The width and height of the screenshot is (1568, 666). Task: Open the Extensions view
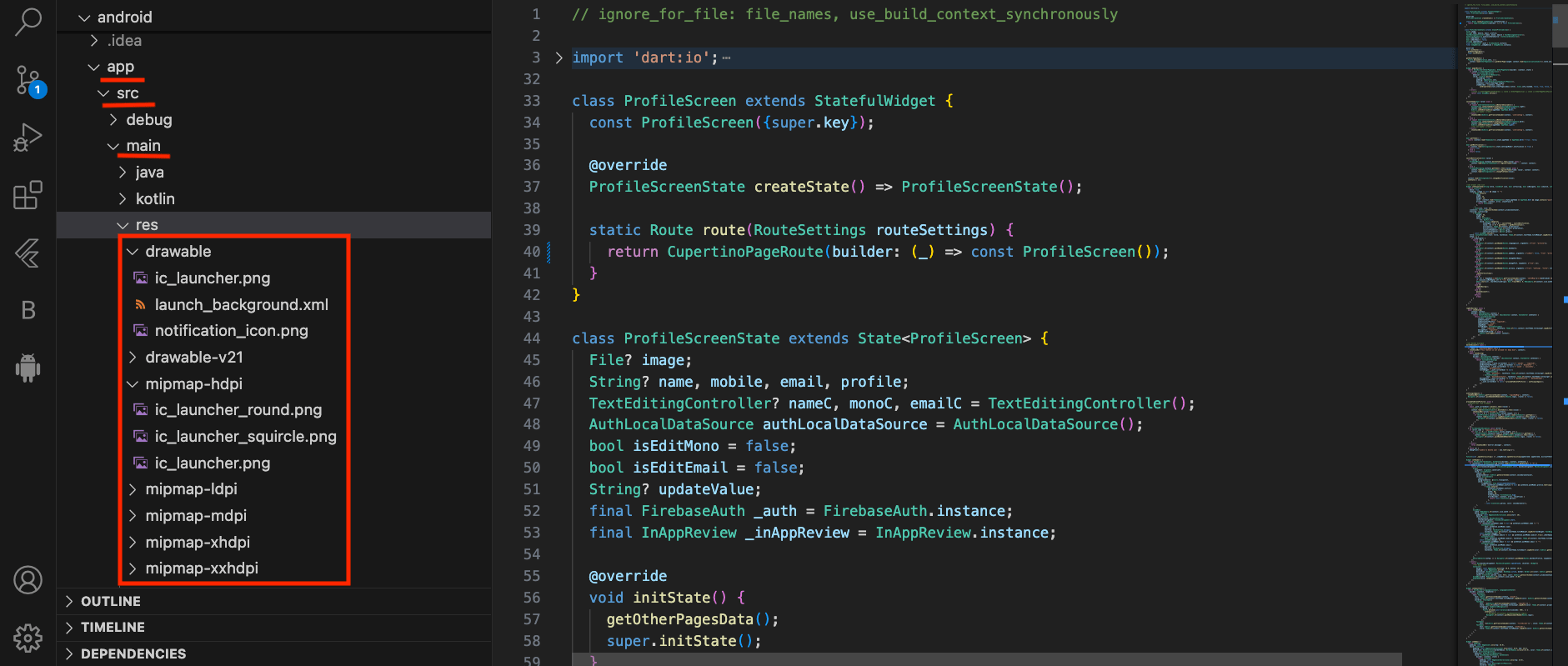pos(28,195)
